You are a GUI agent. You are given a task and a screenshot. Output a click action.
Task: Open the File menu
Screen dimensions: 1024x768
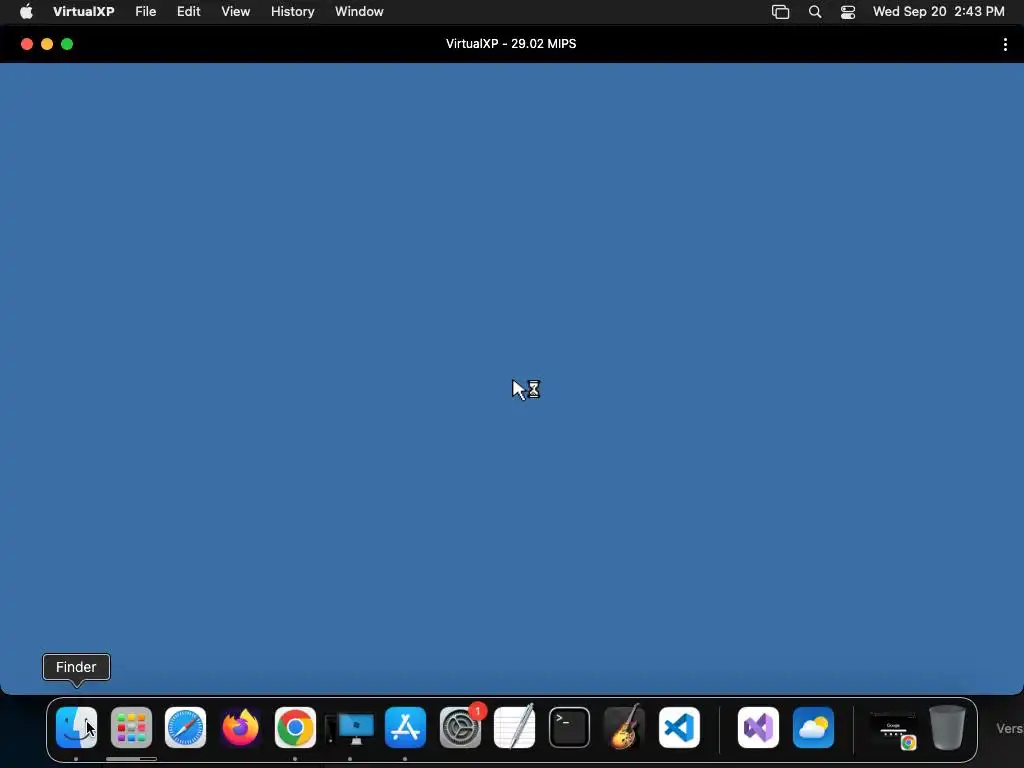(146, 12)
